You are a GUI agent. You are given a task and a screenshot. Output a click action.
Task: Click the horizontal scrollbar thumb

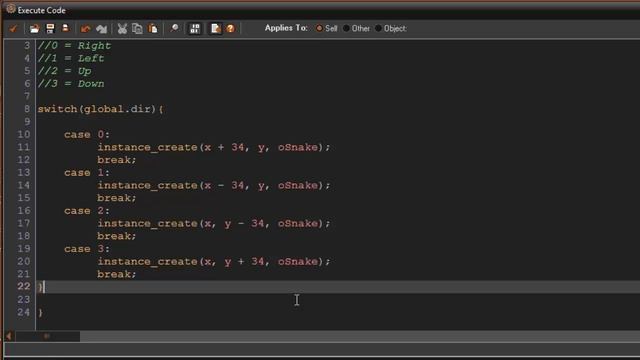coord(47,336)
